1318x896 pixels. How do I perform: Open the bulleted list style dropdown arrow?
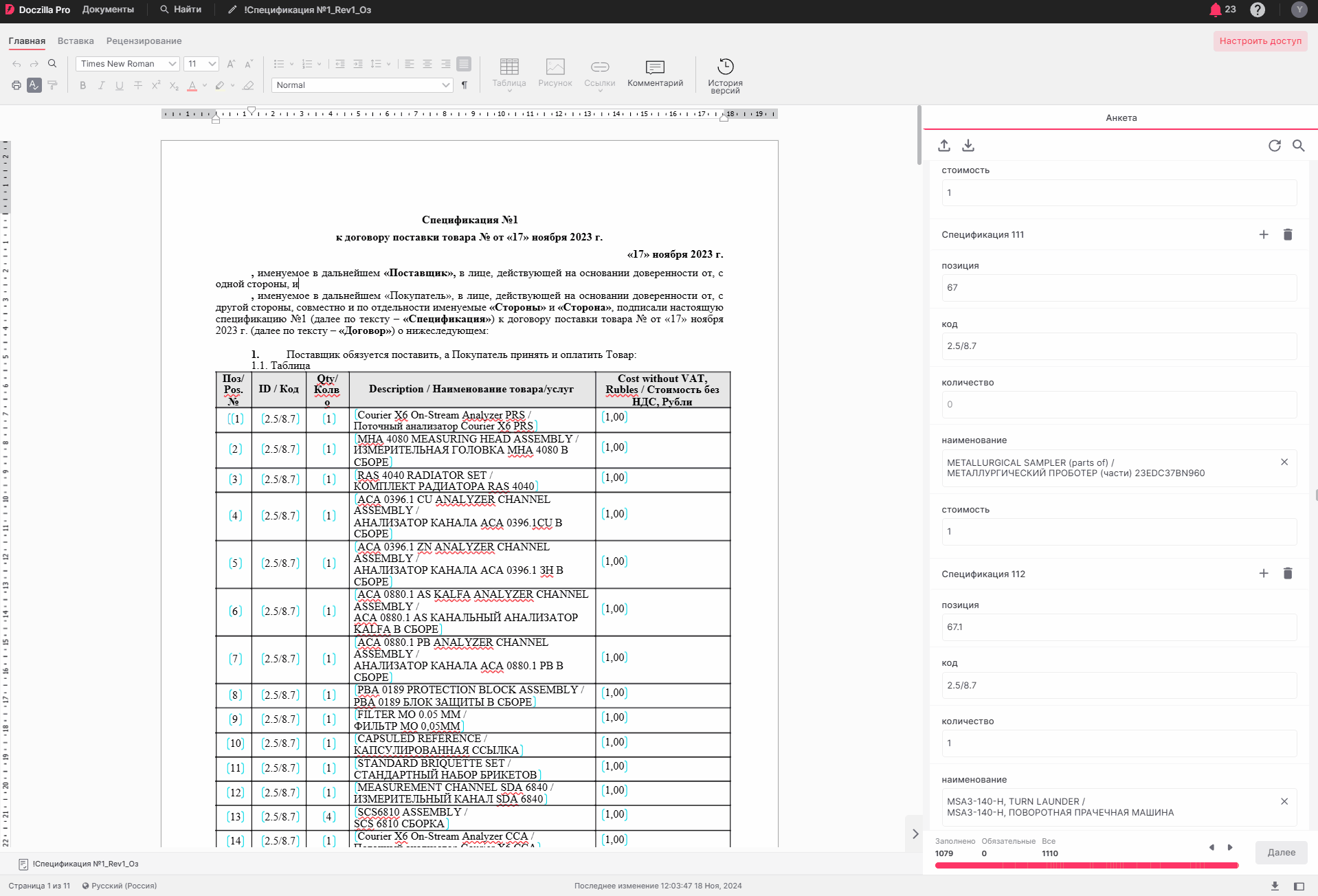tap(291, 64)
